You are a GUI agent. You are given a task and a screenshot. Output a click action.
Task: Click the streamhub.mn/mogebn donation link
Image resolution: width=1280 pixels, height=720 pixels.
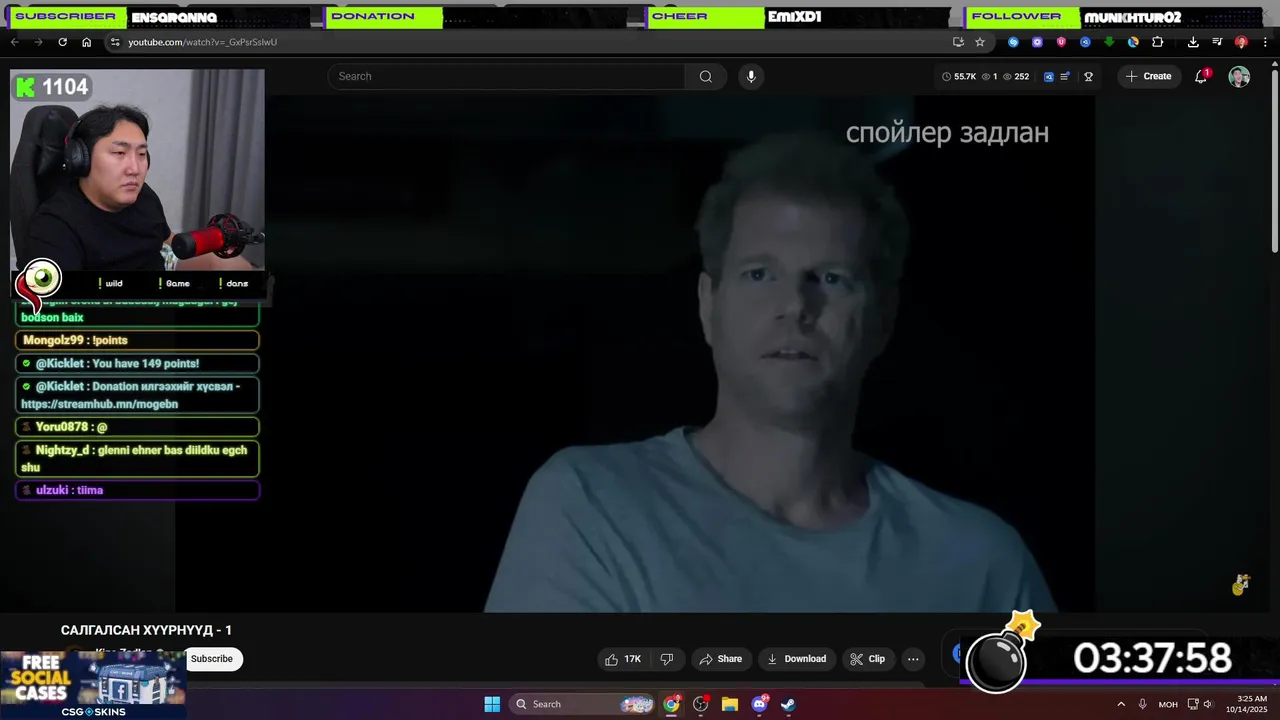(99, 405)
